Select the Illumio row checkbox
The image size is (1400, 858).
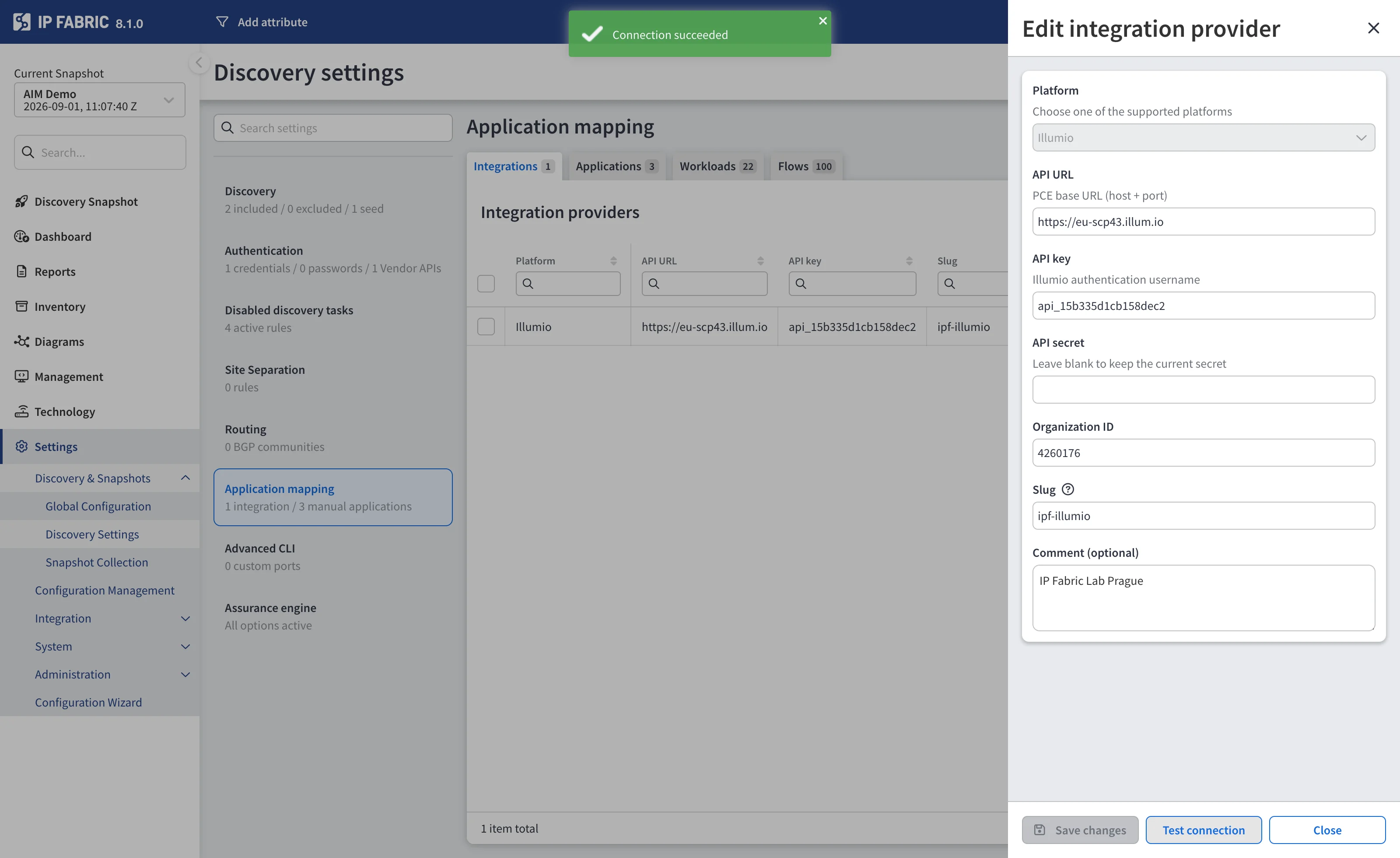pyautogui.click(x=486, y=327)
